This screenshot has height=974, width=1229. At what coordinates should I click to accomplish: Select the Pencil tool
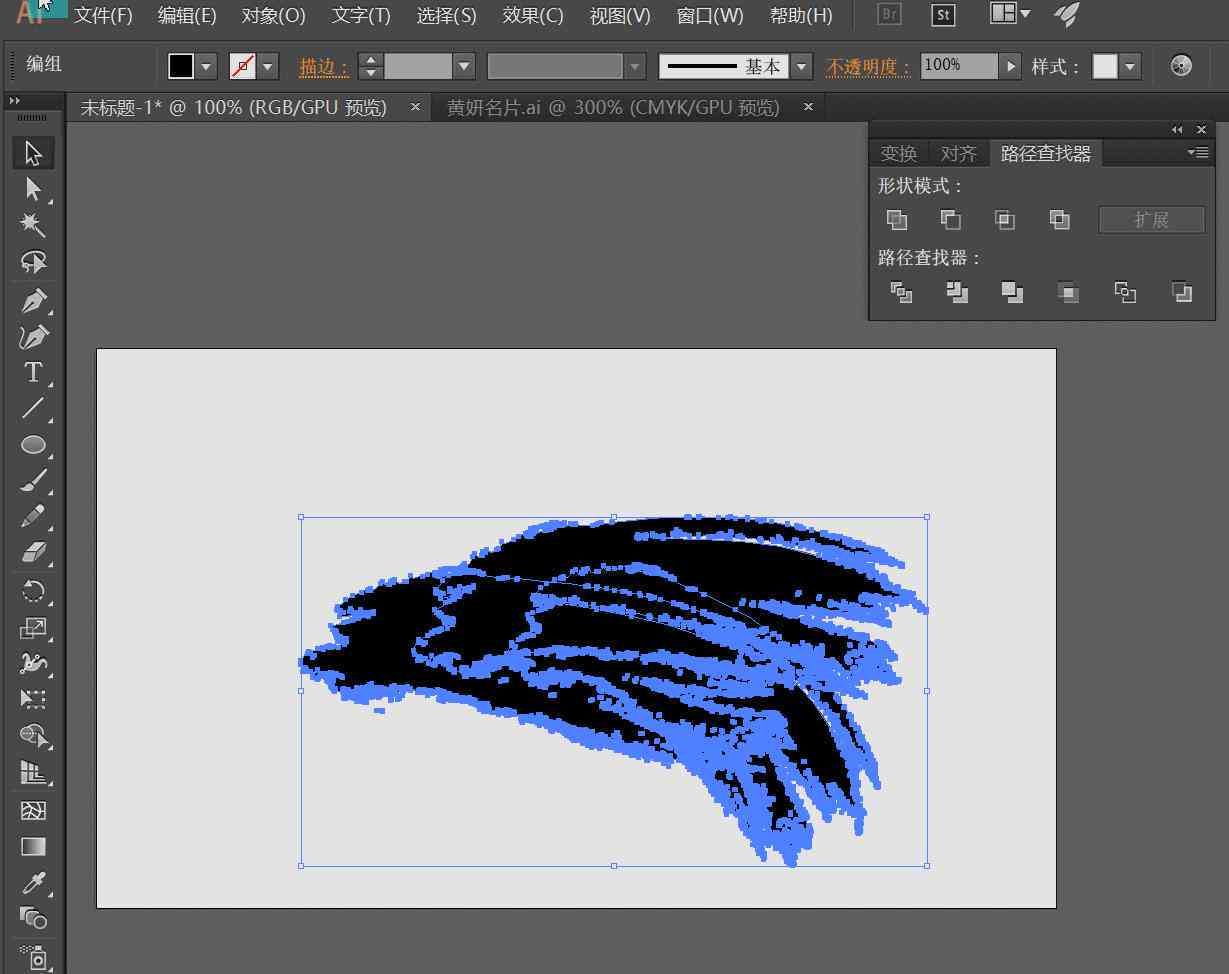[33, 517]
